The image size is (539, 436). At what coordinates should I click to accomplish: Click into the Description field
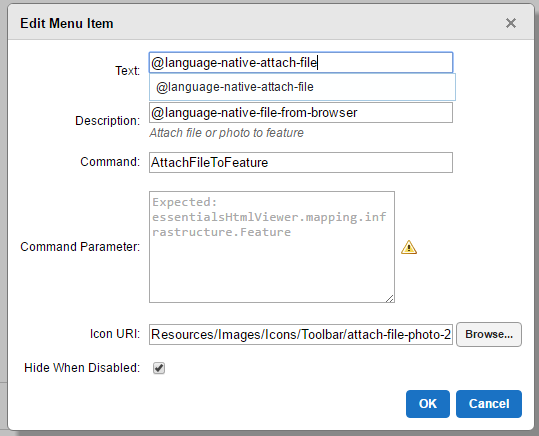(x=301, y=112)
